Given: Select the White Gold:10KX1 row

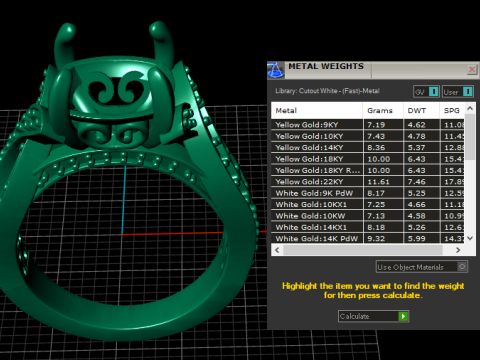Looking at the screenshot, I should 368,204.
